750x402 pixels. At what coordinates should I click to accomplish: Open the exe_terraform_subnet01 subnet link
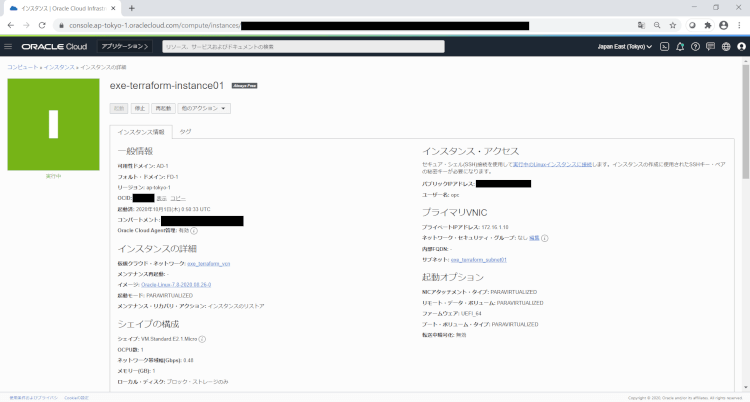479,260
